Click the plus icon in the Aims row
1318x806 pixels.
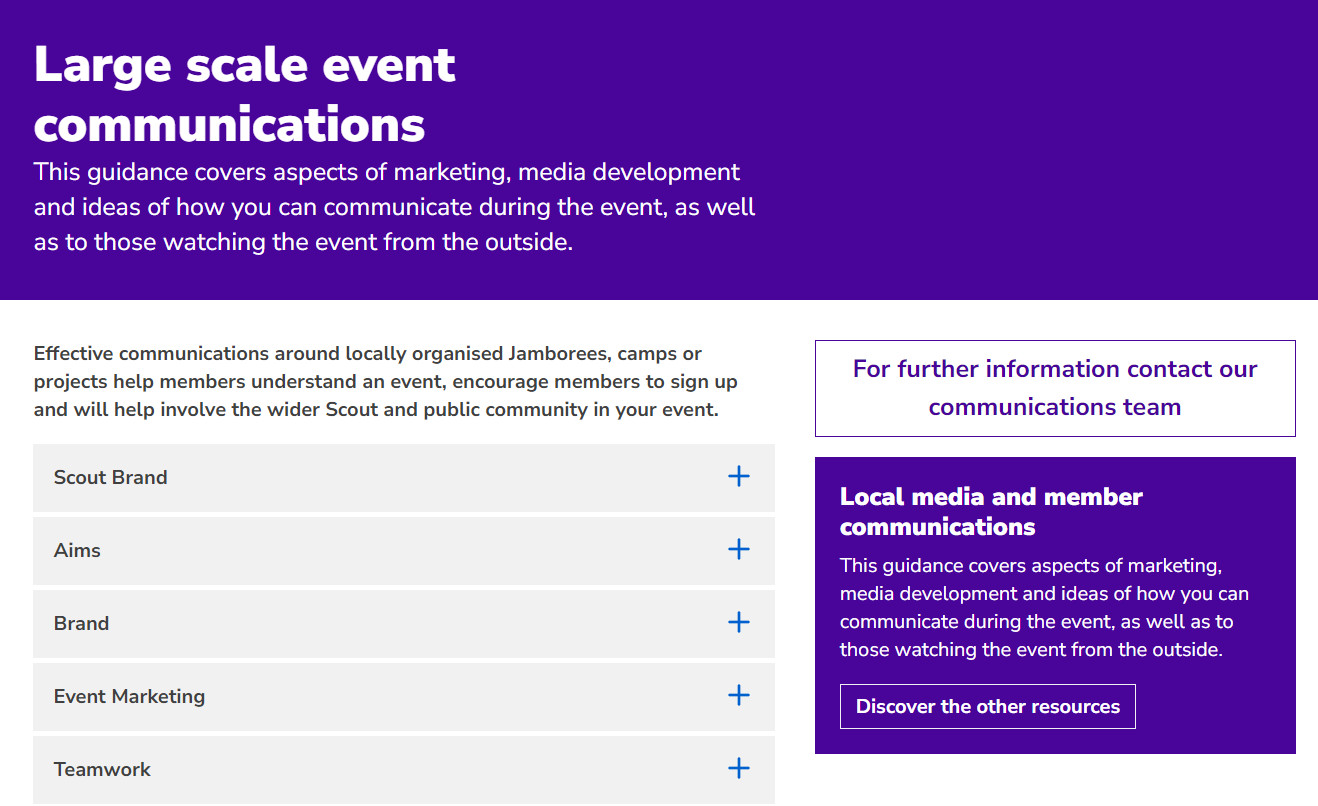738,550
